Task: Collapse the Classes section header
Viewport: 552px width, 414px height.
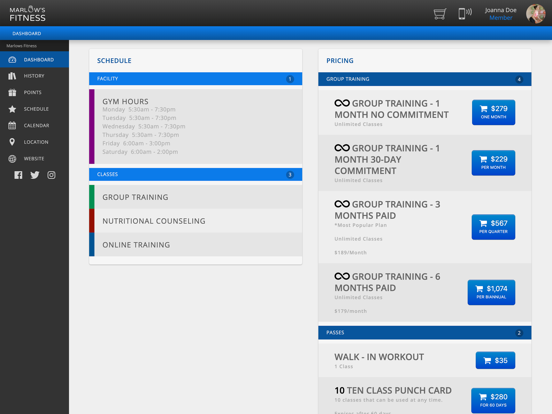Action: (195, 174)
